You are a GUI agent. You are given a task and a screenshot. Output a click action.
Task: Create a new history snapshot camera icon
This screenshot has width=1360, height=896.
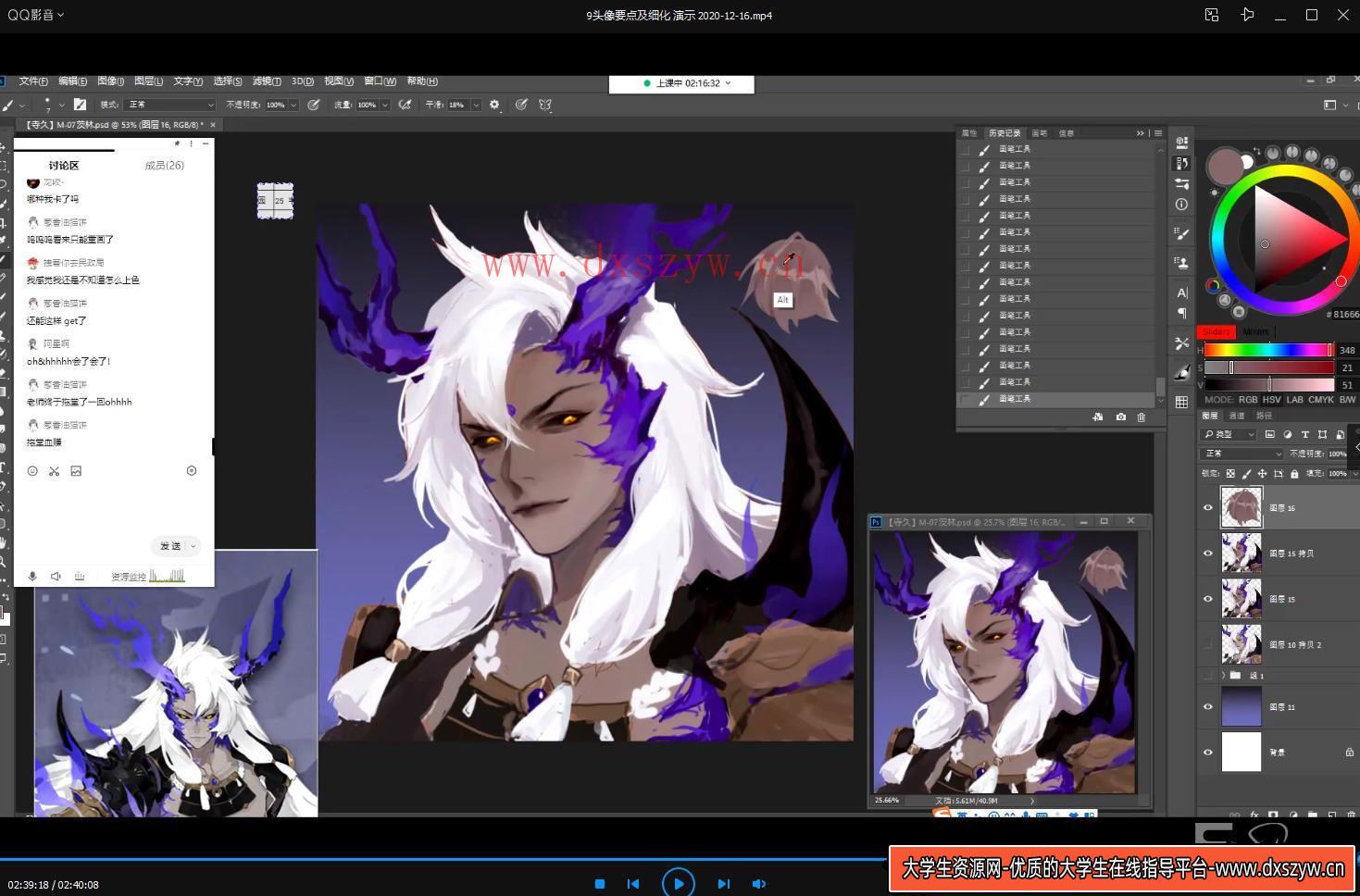(x=1121, y=417)
